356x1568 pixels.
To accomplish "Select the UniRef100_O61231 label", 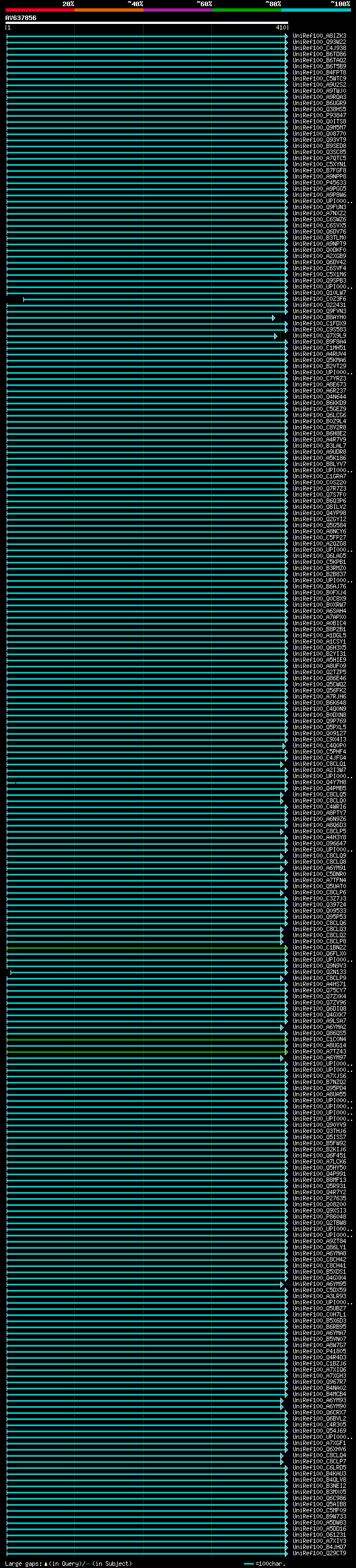I will click(319, 1535).
